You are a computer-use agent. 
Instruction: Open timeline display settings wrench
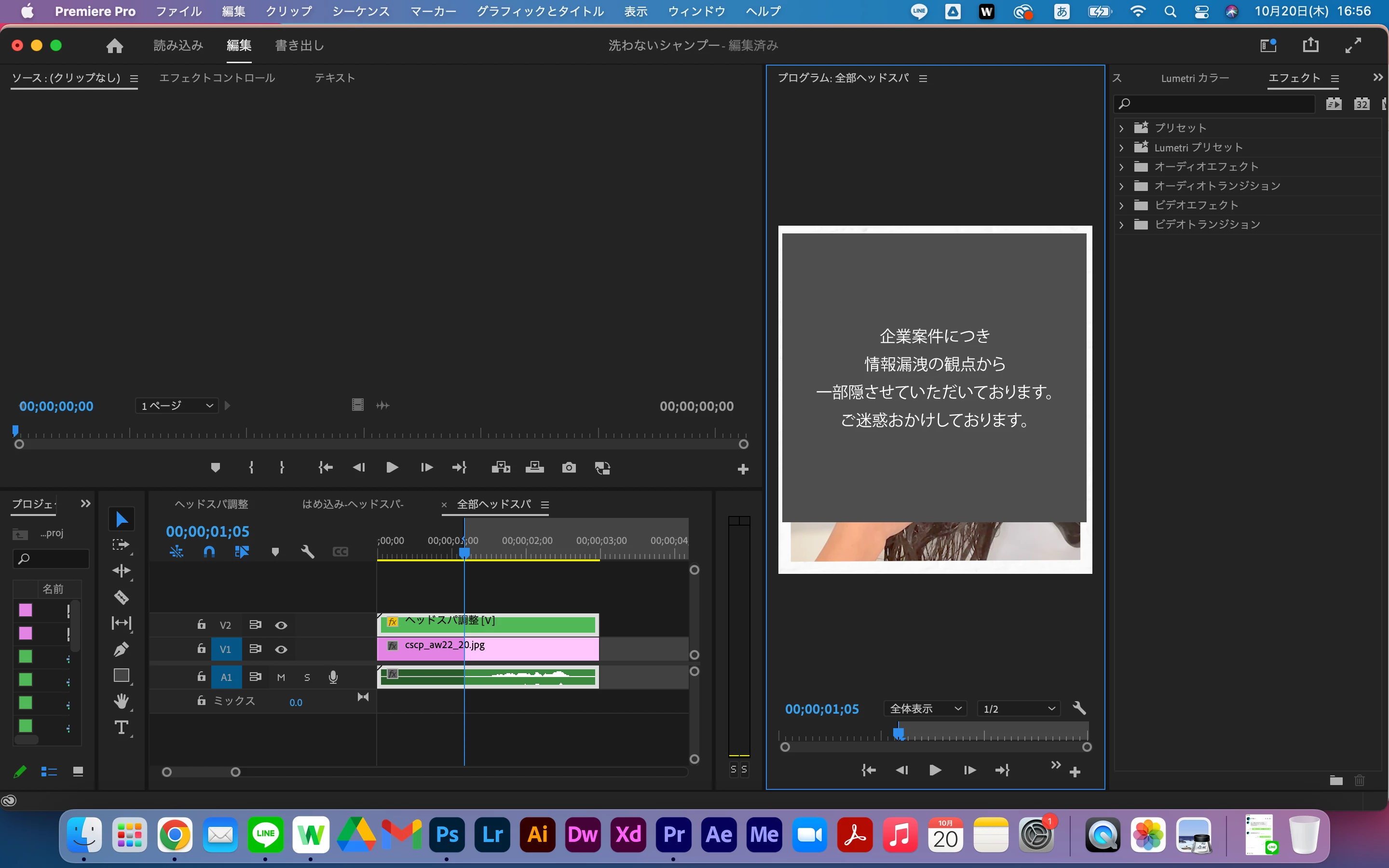308,552
